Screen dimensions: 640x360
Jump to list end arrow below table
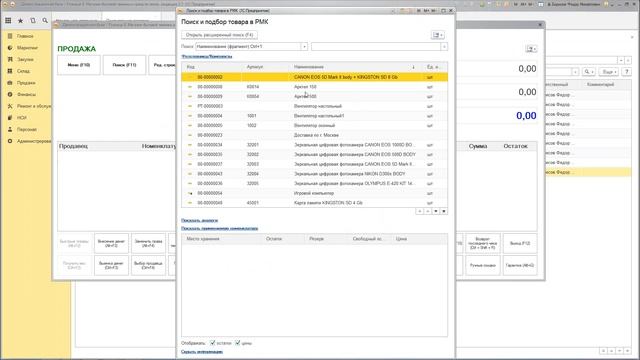(x=444, y=211)
